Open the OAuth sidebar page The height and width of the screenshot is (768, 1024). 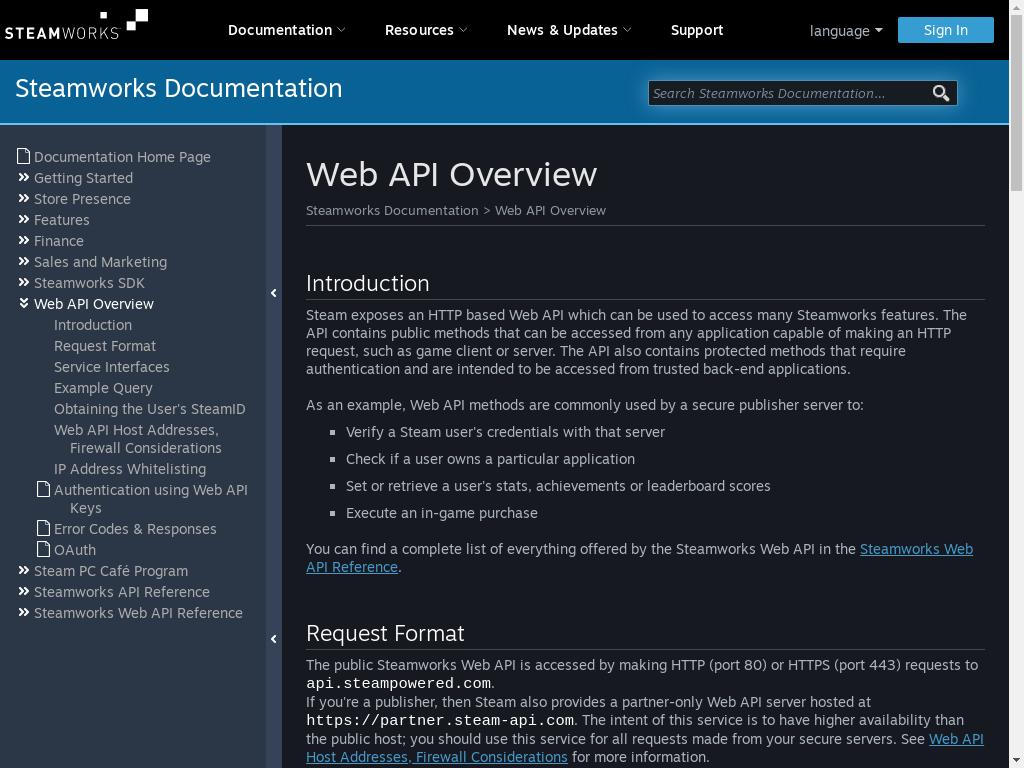coord(75,550)
